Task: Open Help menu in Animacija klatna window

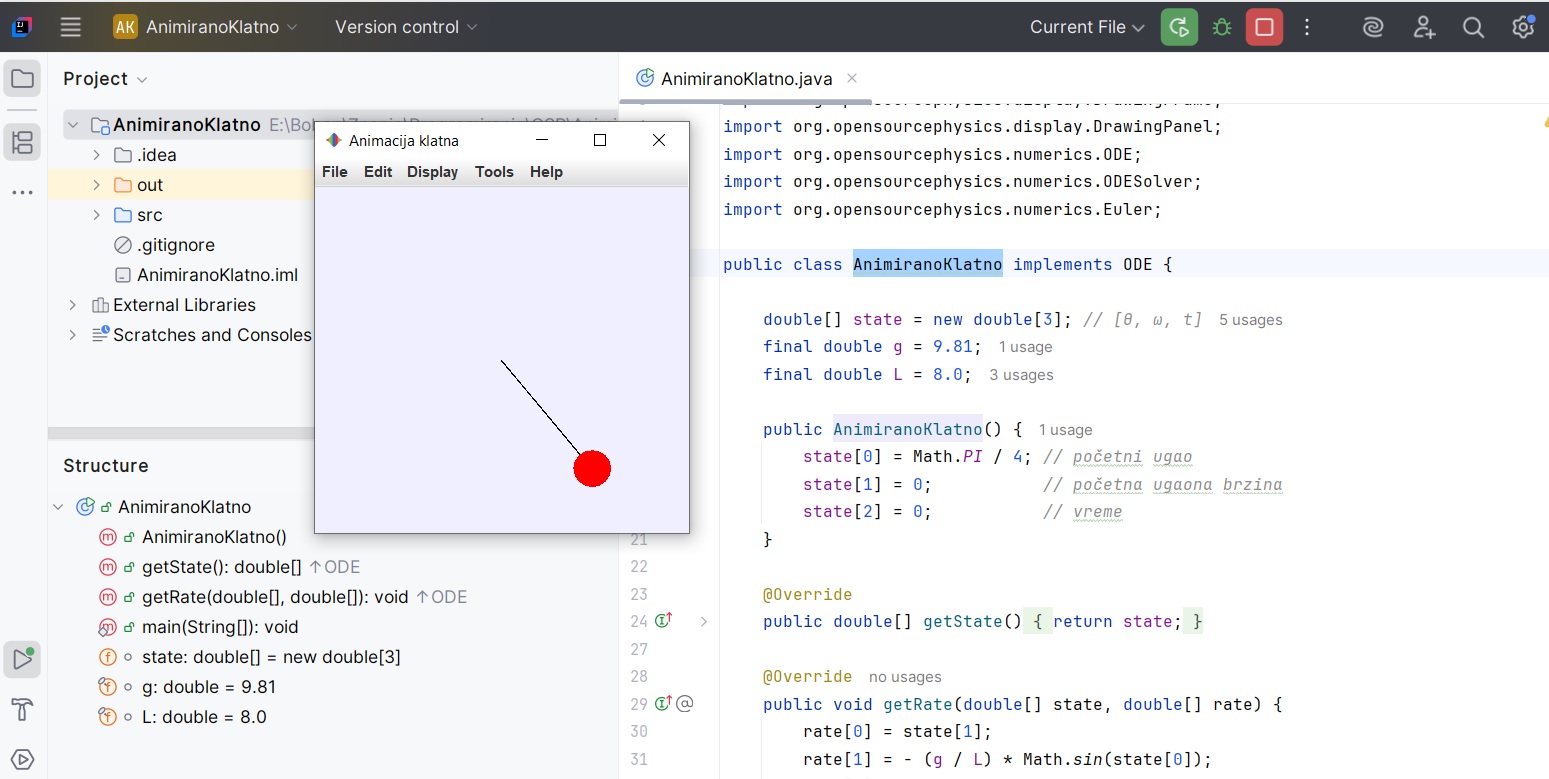Action: (546, 172)
